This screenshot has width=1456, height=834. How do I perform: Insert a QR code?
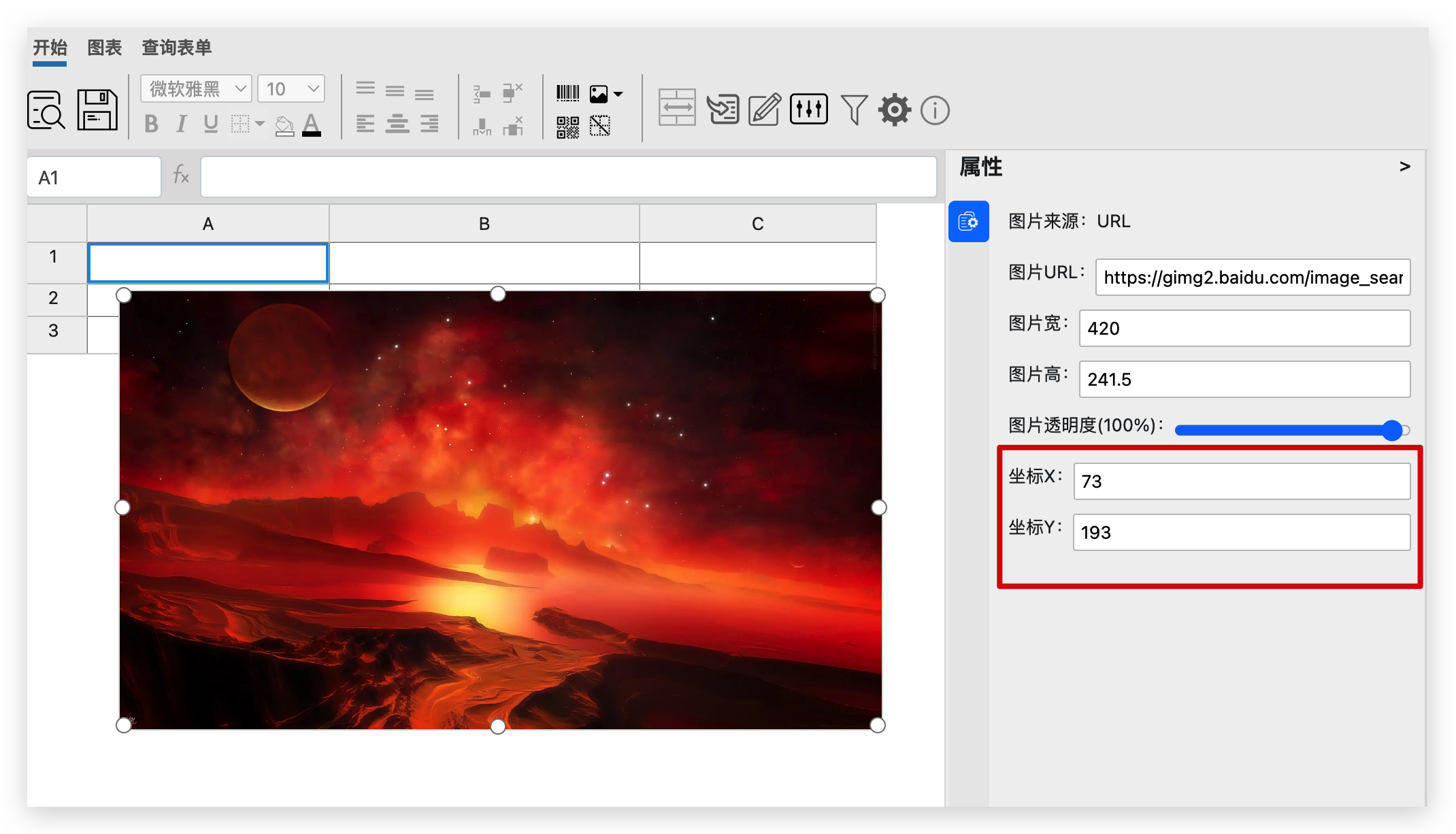(x=567, y=127)
